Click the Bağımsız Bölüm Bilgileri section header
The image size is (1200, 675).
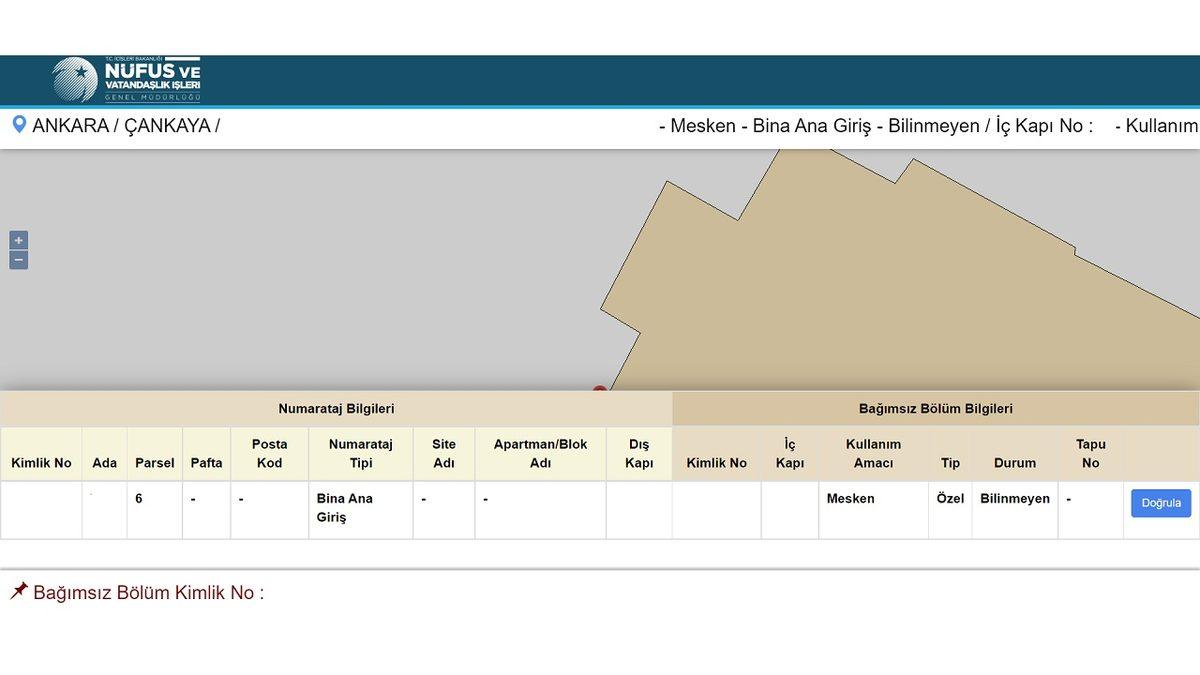[935, 408]
